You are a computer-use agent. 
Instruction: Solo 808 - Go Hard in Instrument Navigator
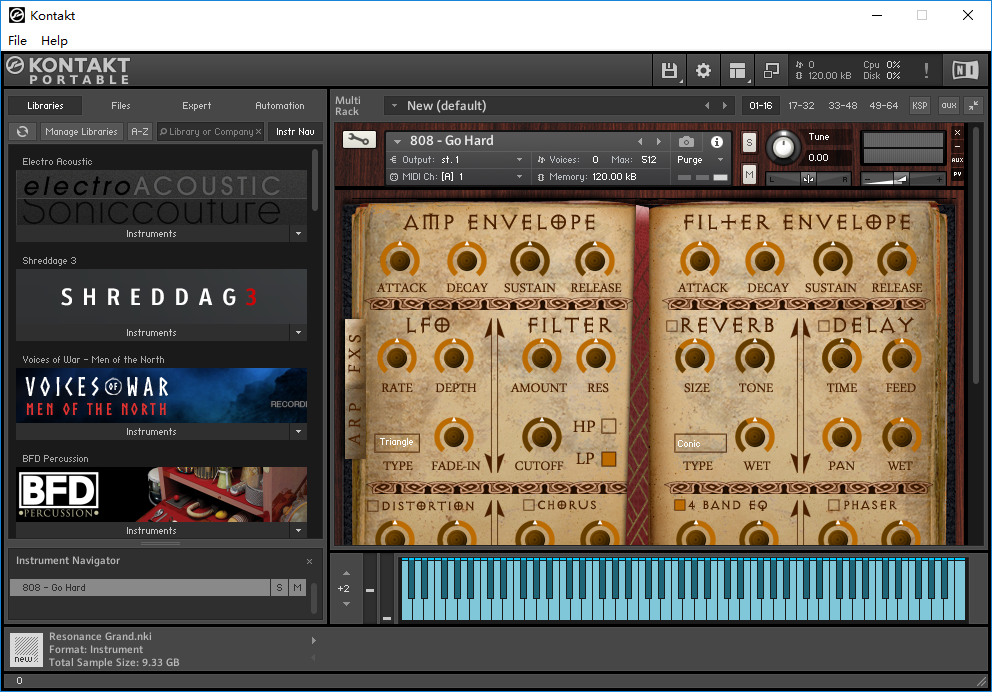[279, 588]
